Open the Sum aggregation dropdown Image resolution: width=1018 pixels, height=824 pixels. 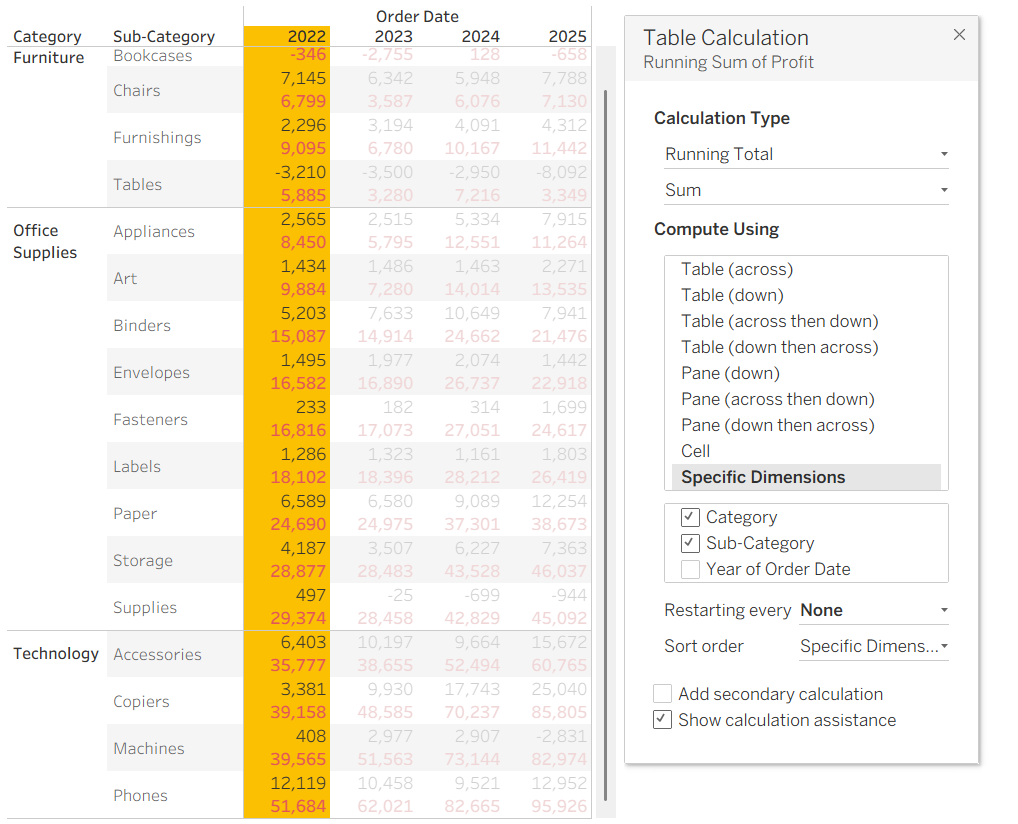806,190
